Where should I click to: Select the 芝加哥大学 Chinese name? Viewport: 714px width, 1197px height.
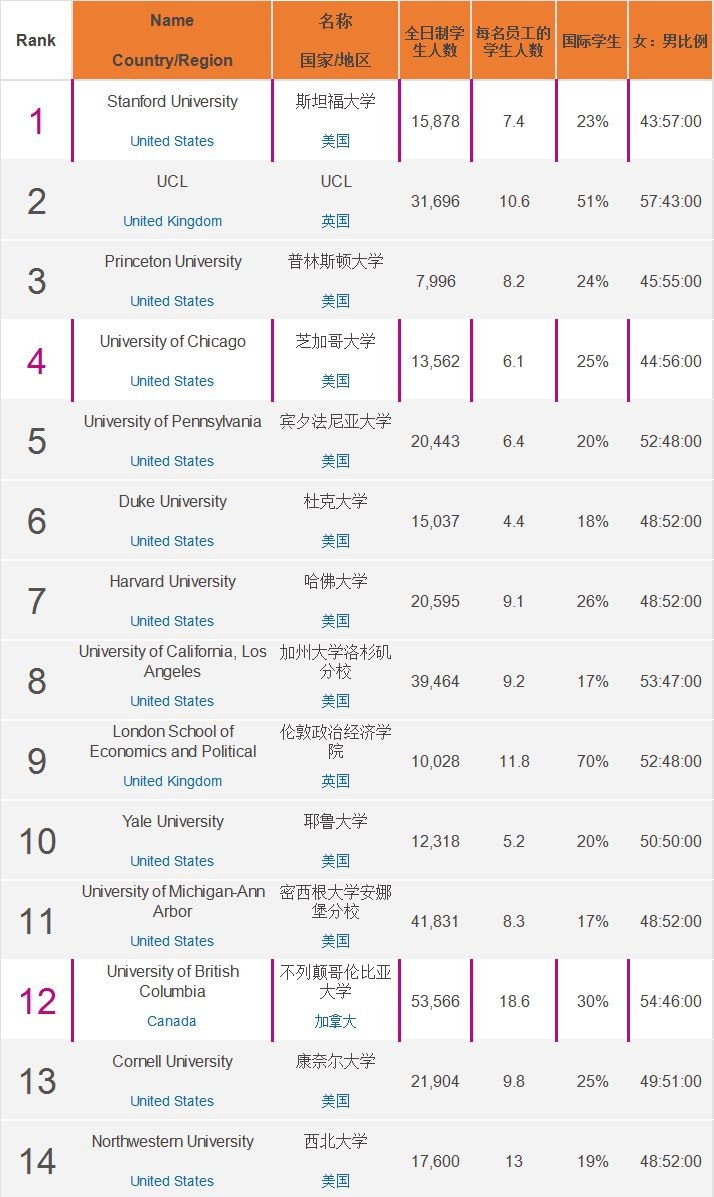pos(336,342)
